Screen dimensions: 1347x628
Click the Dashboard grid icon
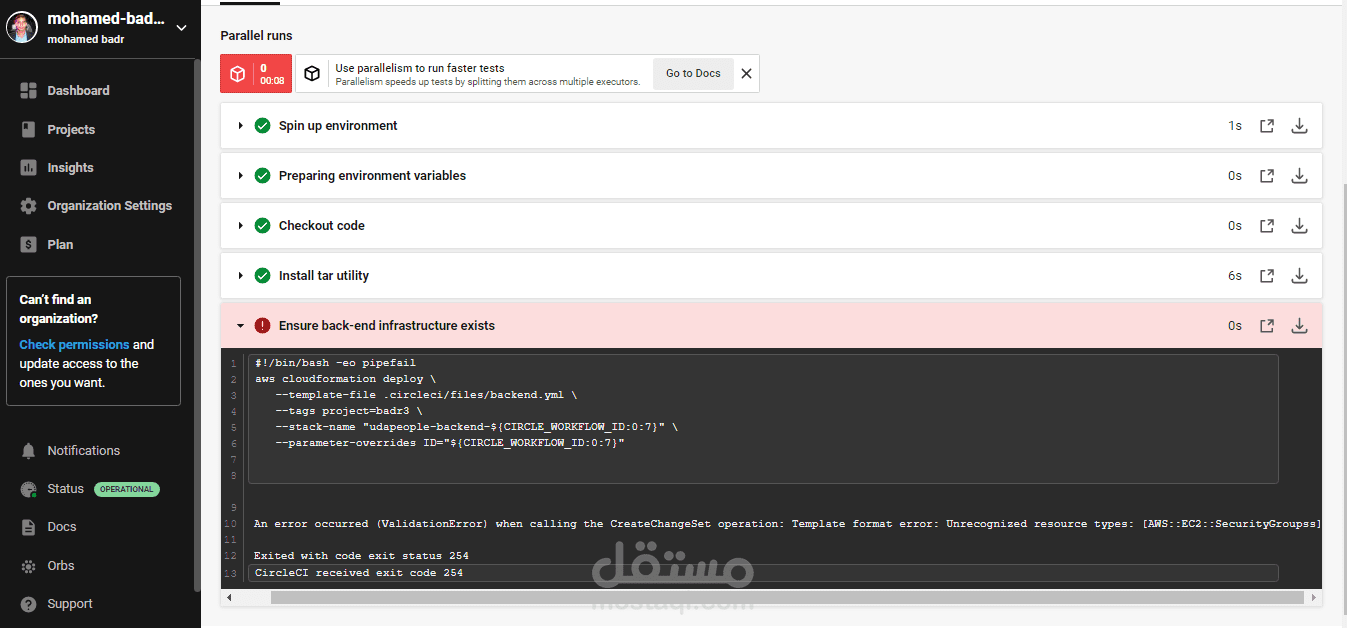pyautogui.click(x=28, y=91)
